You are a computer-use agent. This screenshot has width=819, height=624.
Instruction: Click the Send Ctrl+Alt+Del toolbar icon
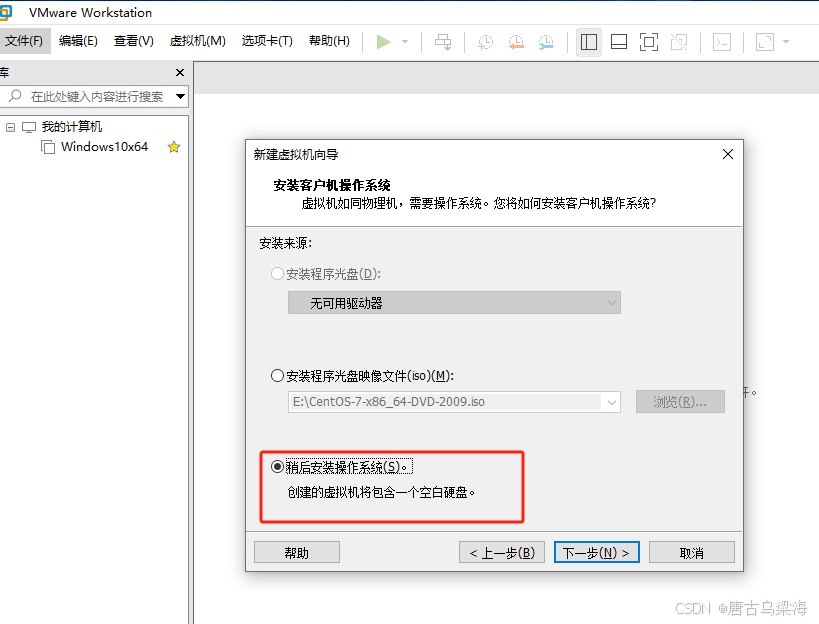tap(443, 42)
